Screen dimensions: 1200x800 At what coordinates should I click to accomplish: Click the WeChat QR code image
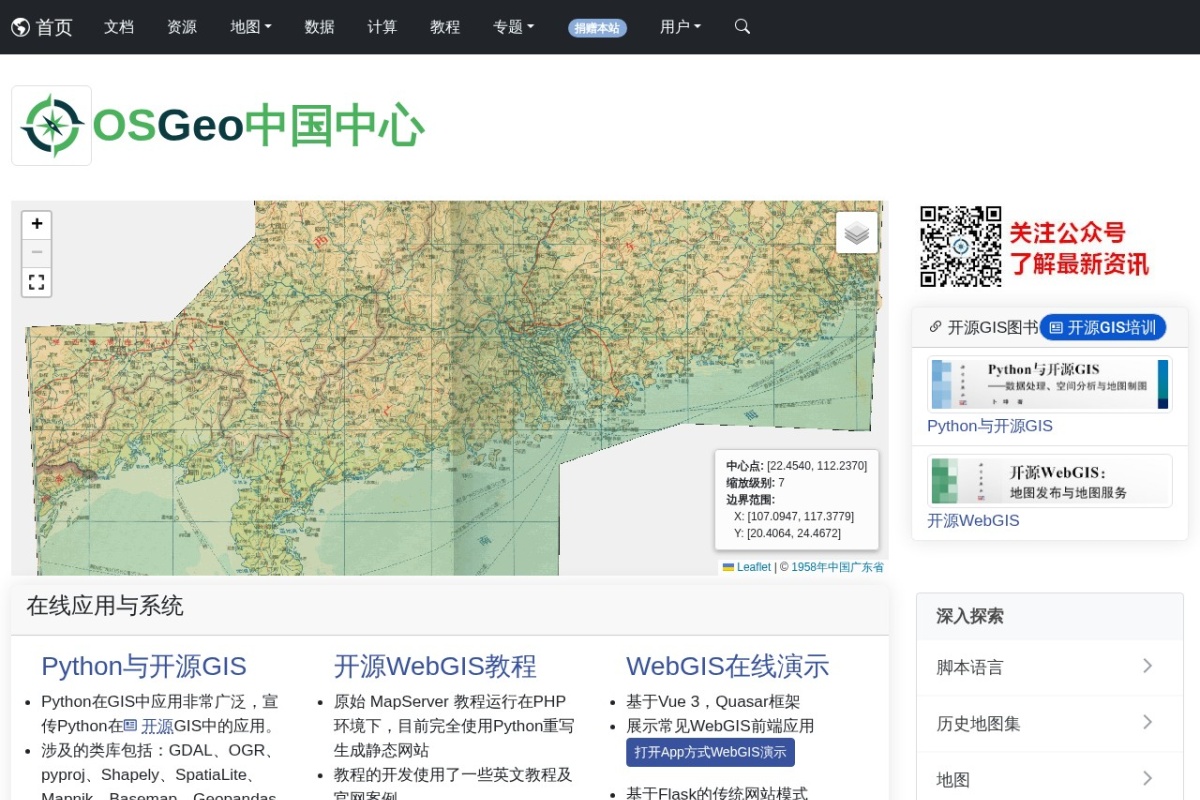(961, 246)
